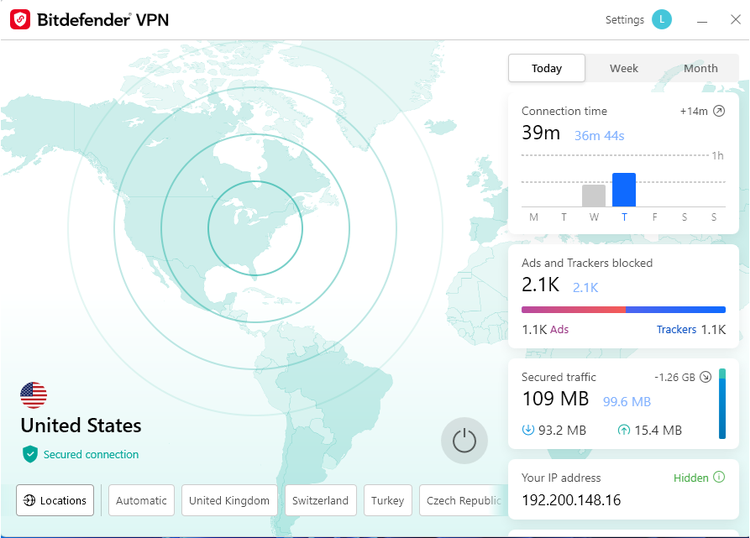This screenshot has width=750, height=538.
Task: Open the Locations list
Action: [x=55, y=500]
